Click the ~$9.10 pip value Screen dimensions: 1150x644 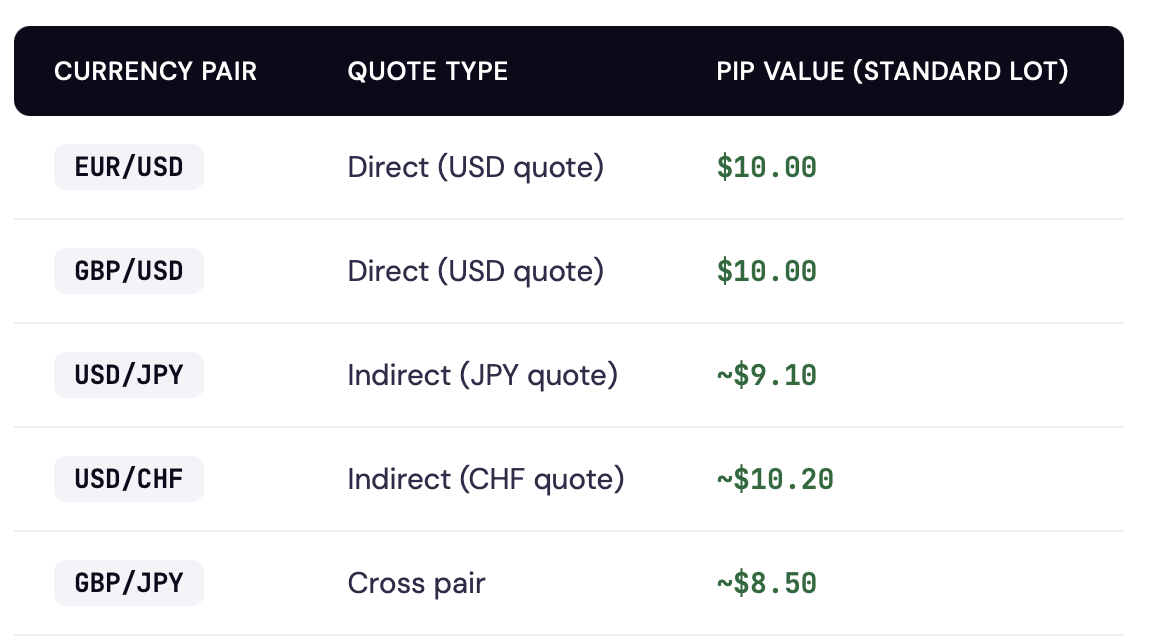point(766,376)
